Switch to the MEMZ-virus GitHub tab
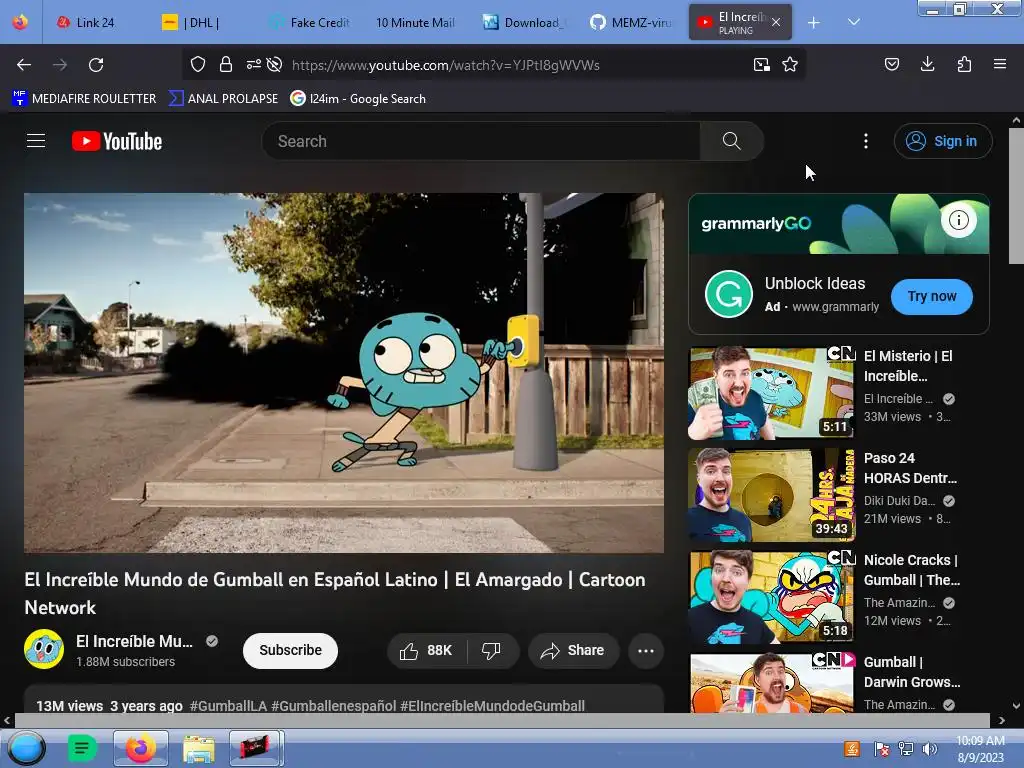Screen dimensions: 1024x768 click(630, 23)
